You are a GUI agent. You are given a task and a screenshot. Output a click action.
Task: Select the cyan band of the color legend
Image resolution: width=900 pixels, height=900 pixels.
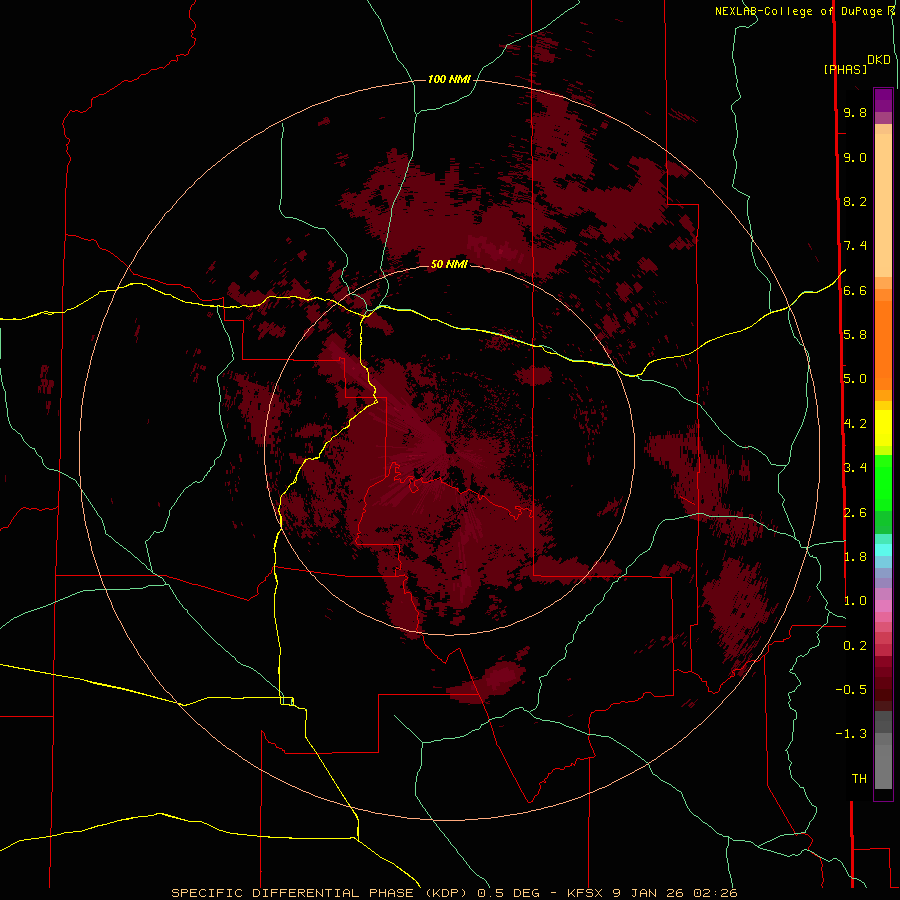coord(883,549)
